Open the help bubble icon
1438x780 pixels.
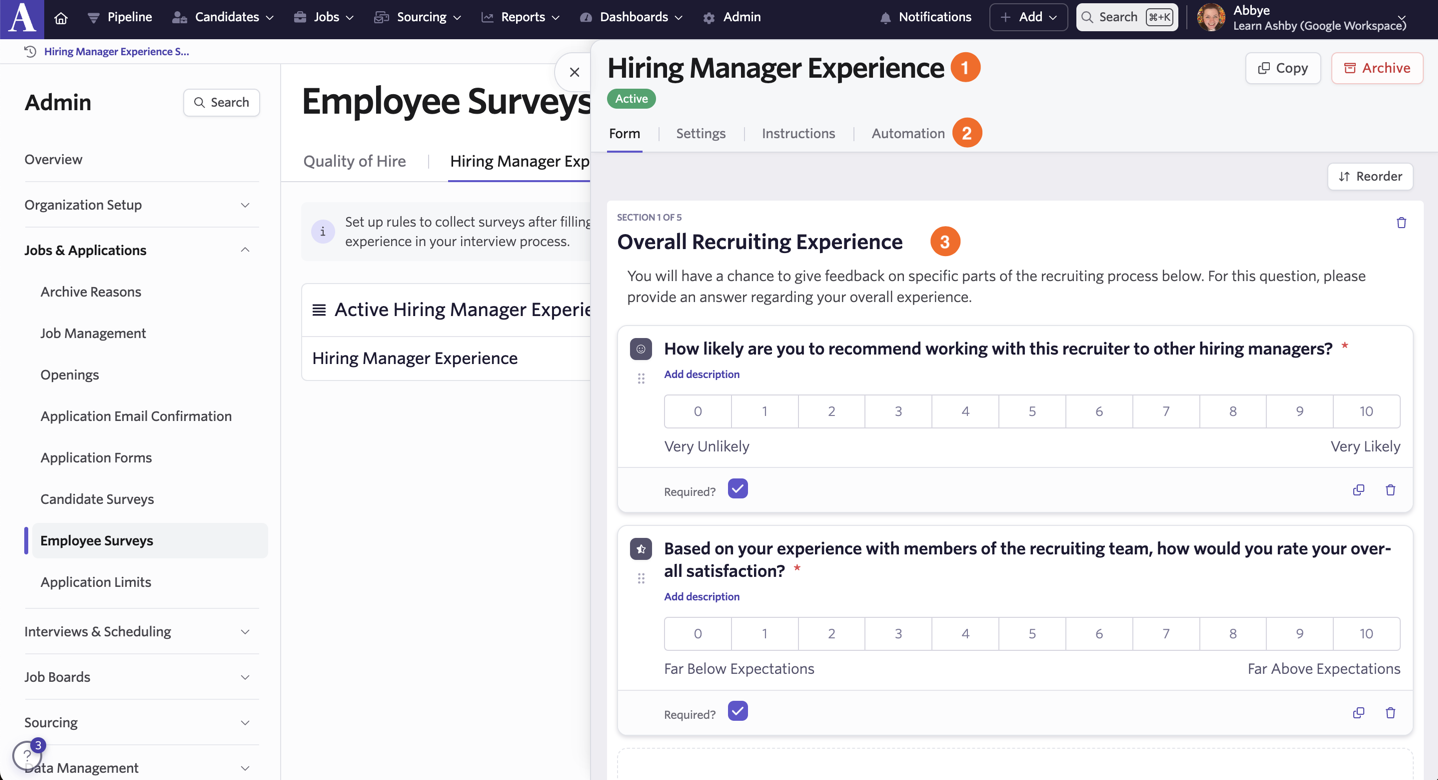pos(26,756)
